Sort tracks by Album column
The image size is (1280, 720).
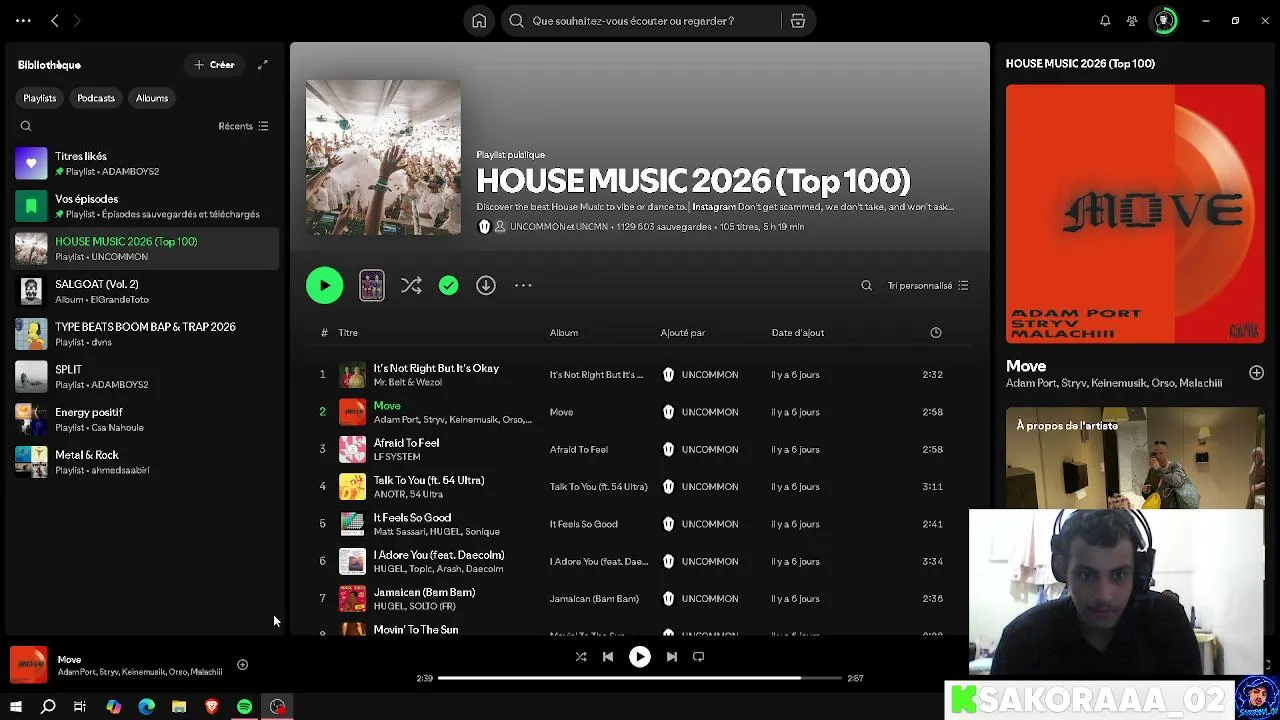click(564, 333)
